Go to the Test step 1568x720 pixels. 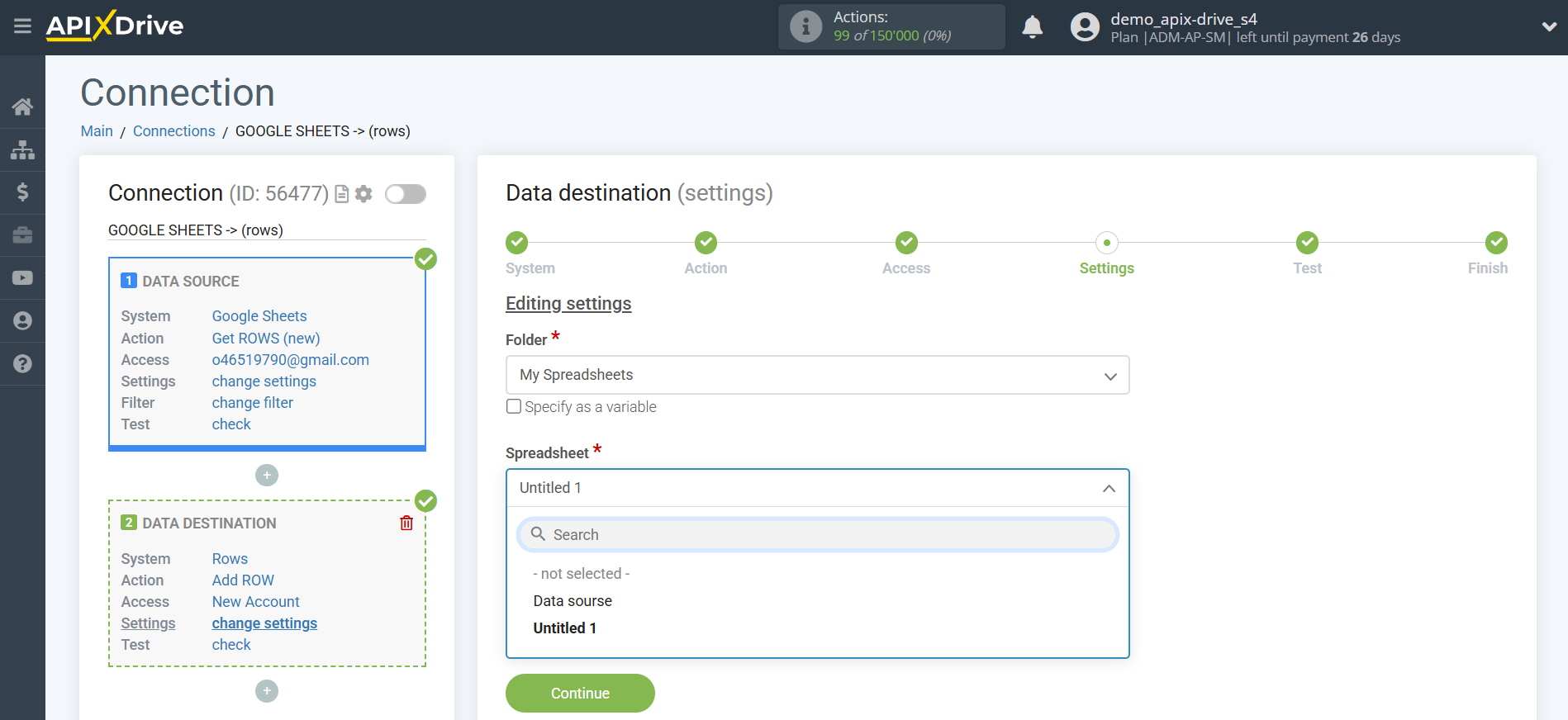click(x=1307, y=243)
